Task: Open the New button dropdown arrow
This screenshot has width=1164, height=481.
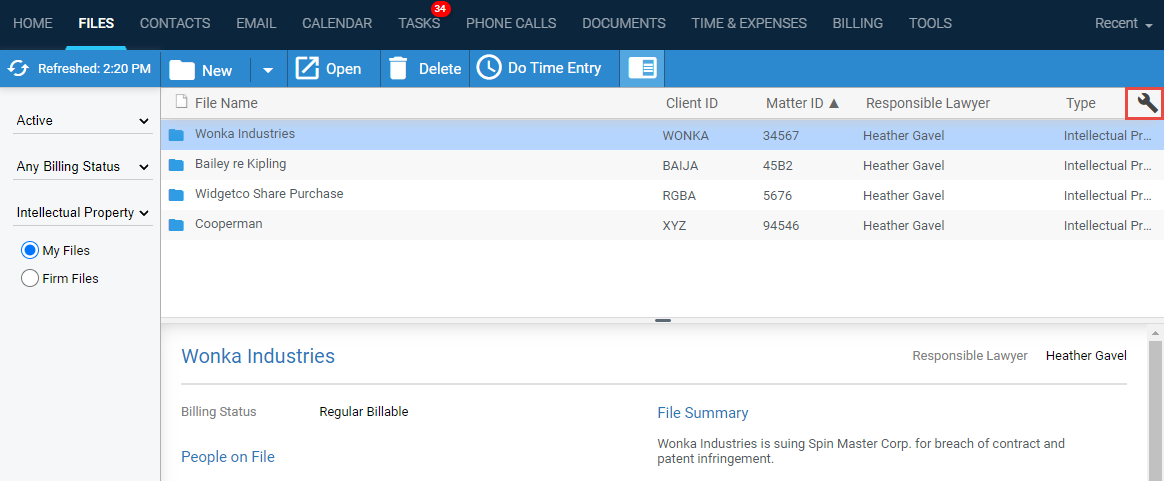Action: 267,70
